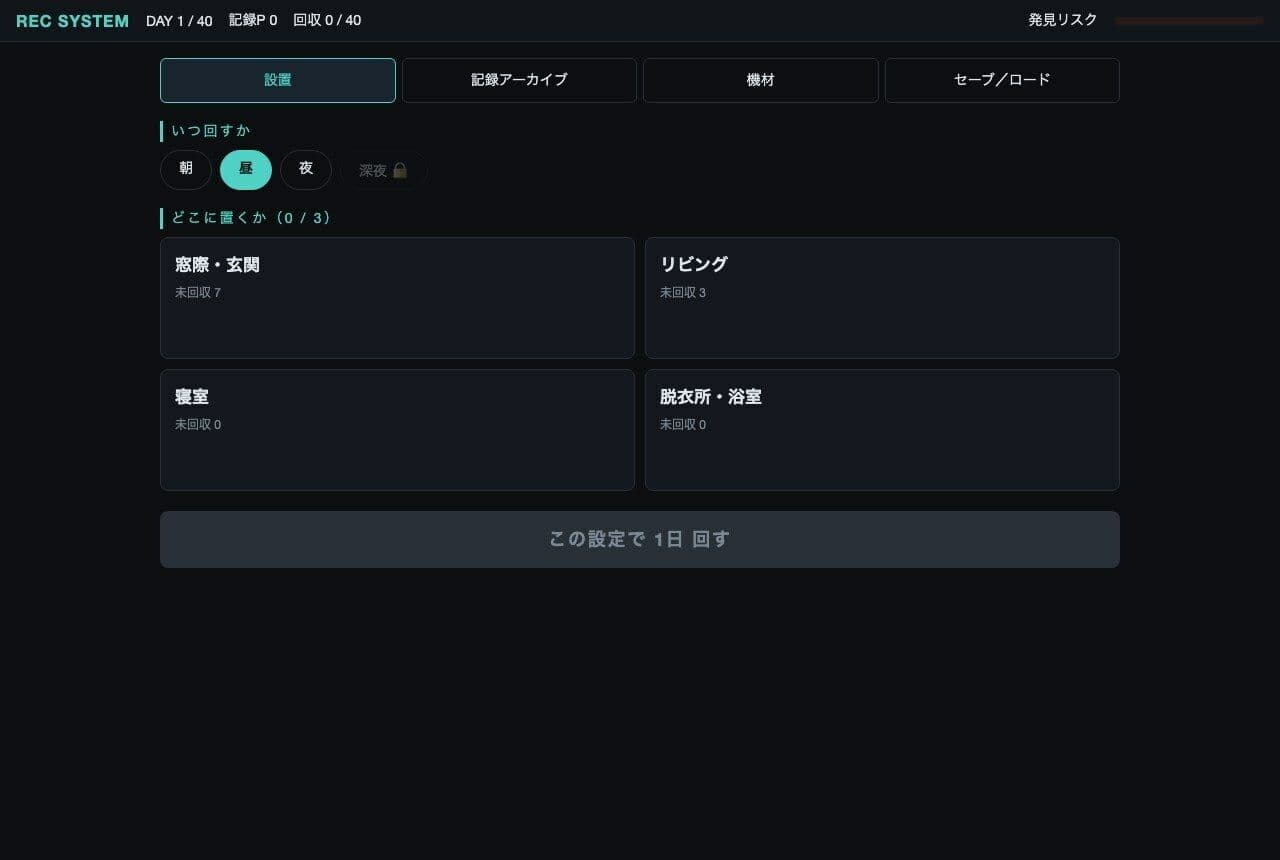The image size is (1280, 860).
Task: Switch to the 記録アーカイブ tab
Action: (519, 80)
